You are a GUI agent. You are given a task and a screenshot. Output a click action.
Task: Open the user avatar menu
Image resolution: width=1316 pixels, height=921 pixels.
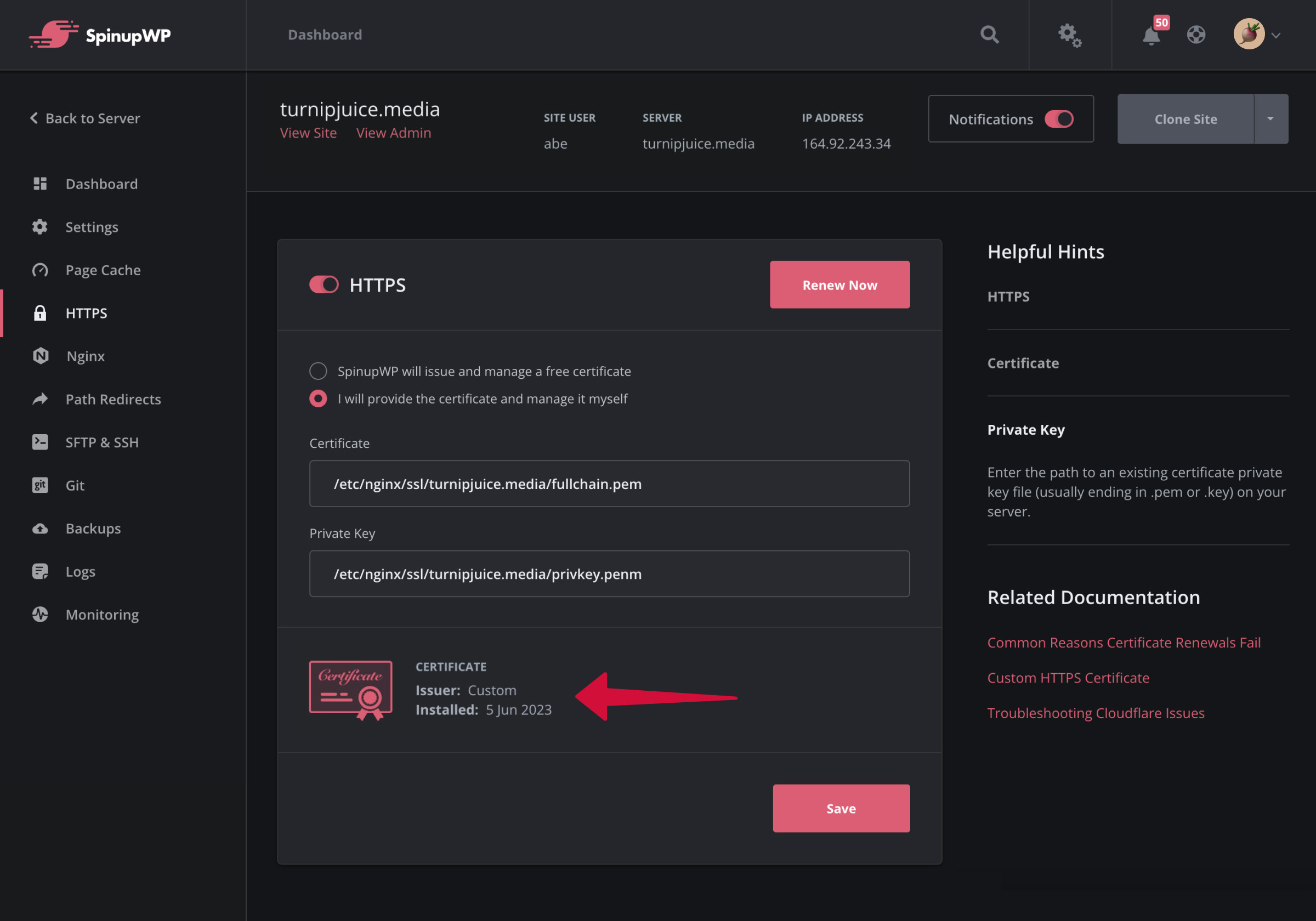coord(1250,35)
